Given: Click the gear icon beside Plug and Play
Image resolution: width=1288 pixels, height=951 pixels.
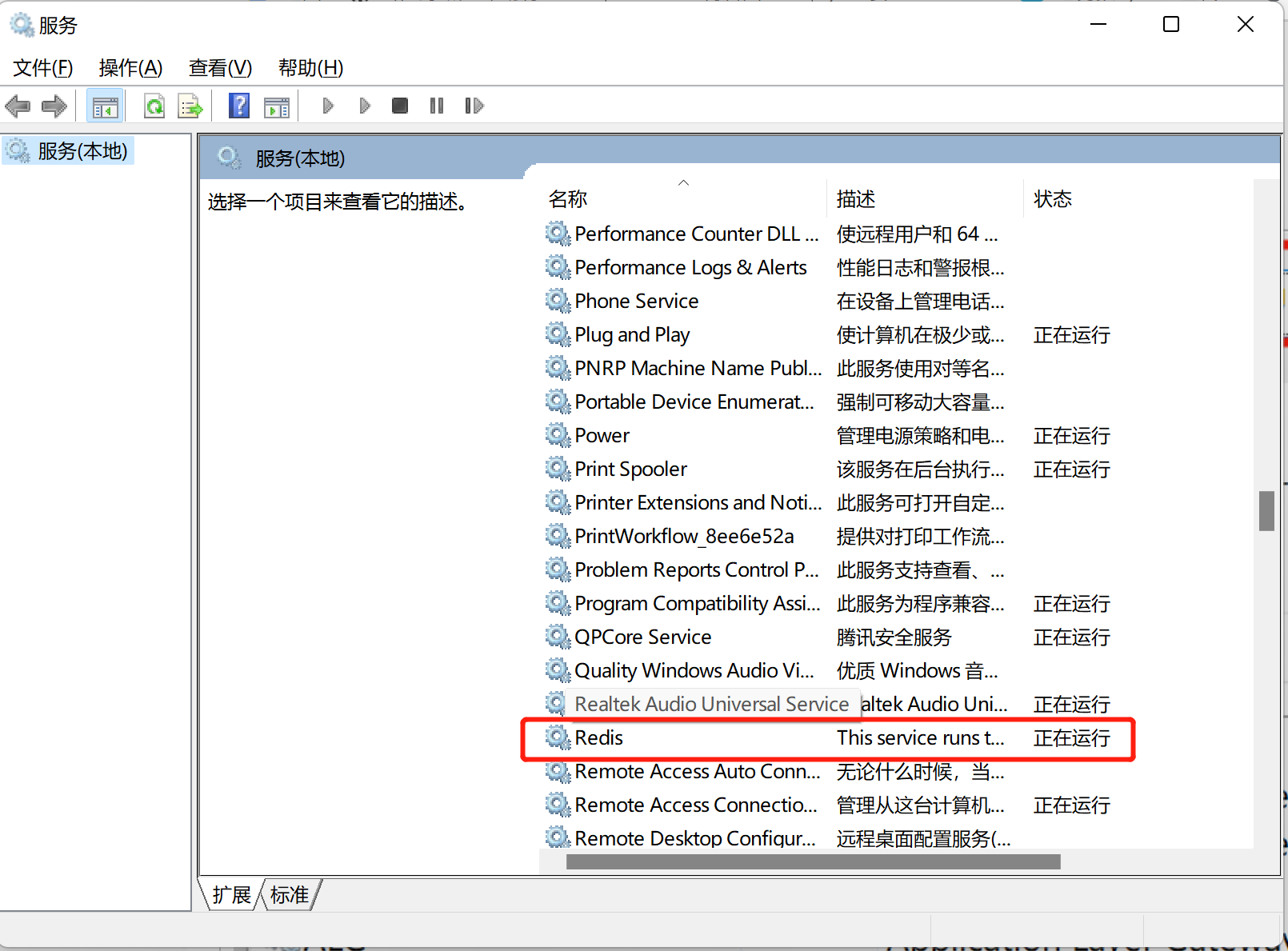Looking at the screenshot, I should (558, 334).
